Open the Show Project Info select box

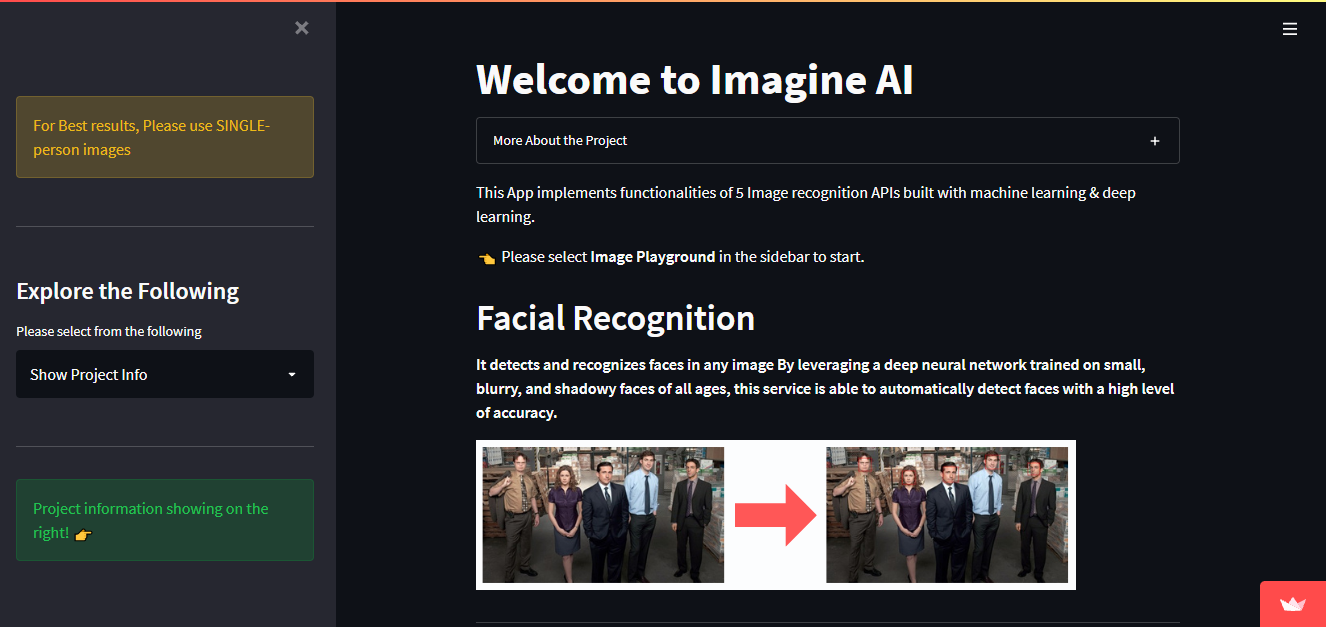click(150, 374)
